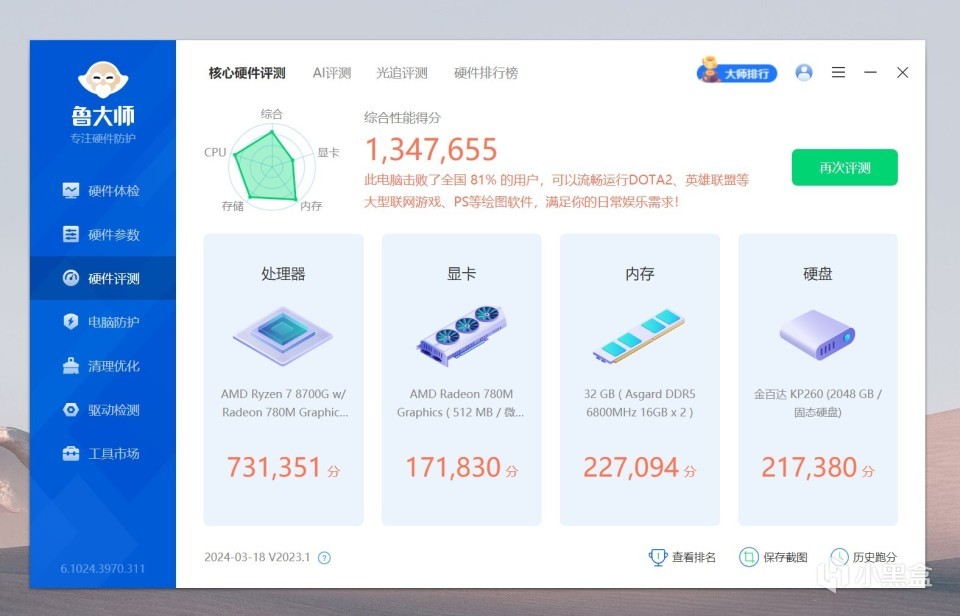Click the 硬盘 card heading
Image resolution: width=960 pixels, height=616 pixels.
(817, 274)
